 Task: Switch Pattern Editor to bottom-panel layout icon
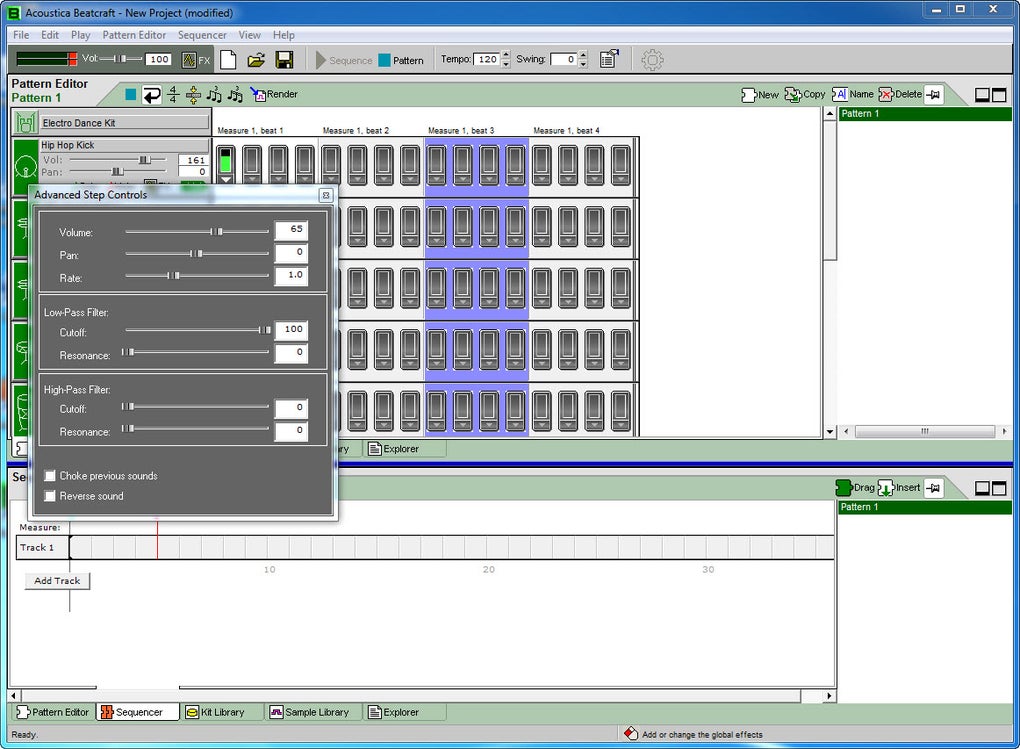pyautogui.click(x=982, y=95)
